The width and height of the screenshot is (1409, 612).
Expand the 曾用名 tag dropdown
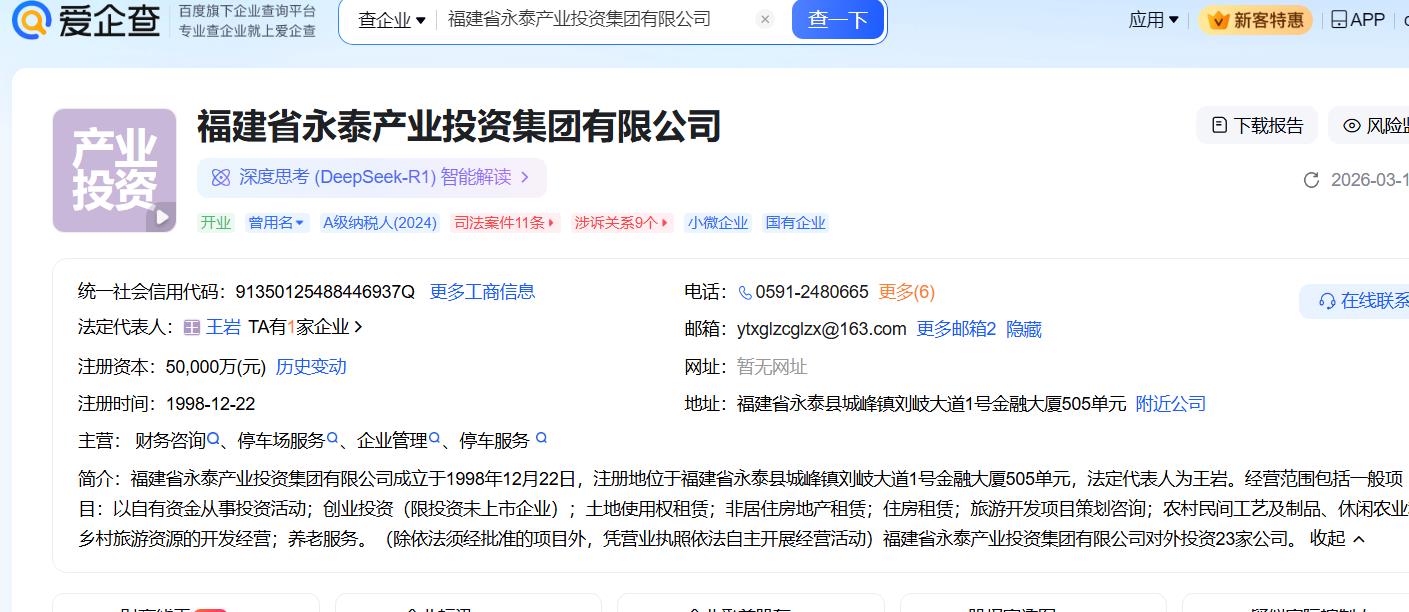[277, 223]
